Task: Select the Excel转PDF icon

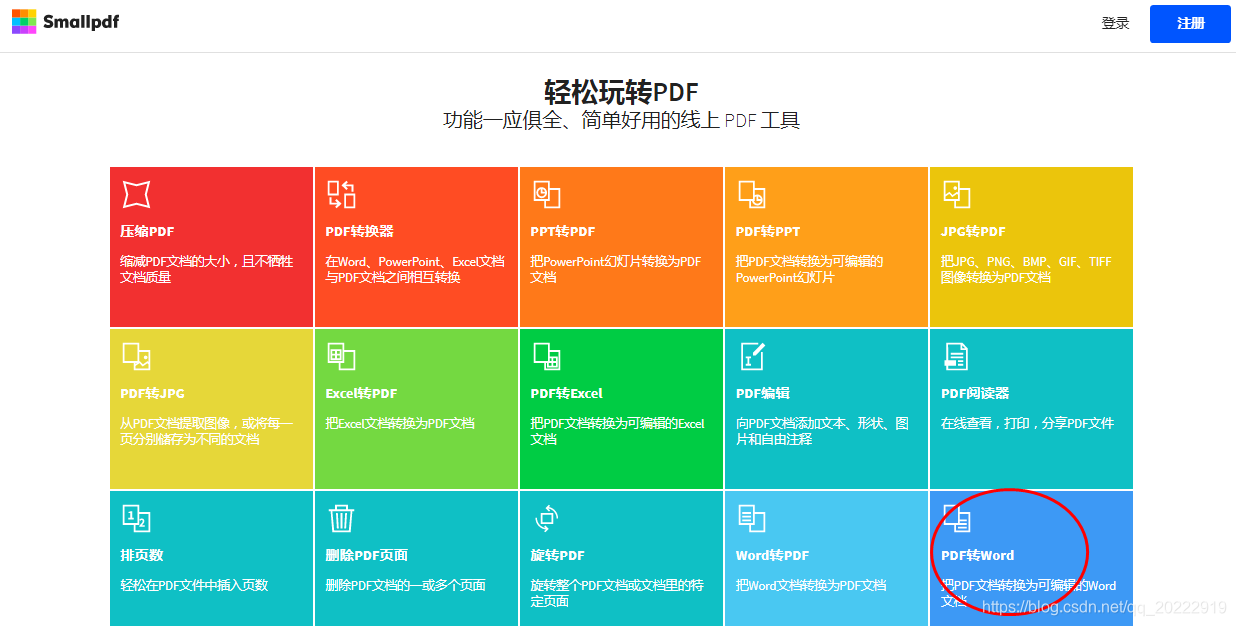Action: pyautogui.click(x=341, y=356)
